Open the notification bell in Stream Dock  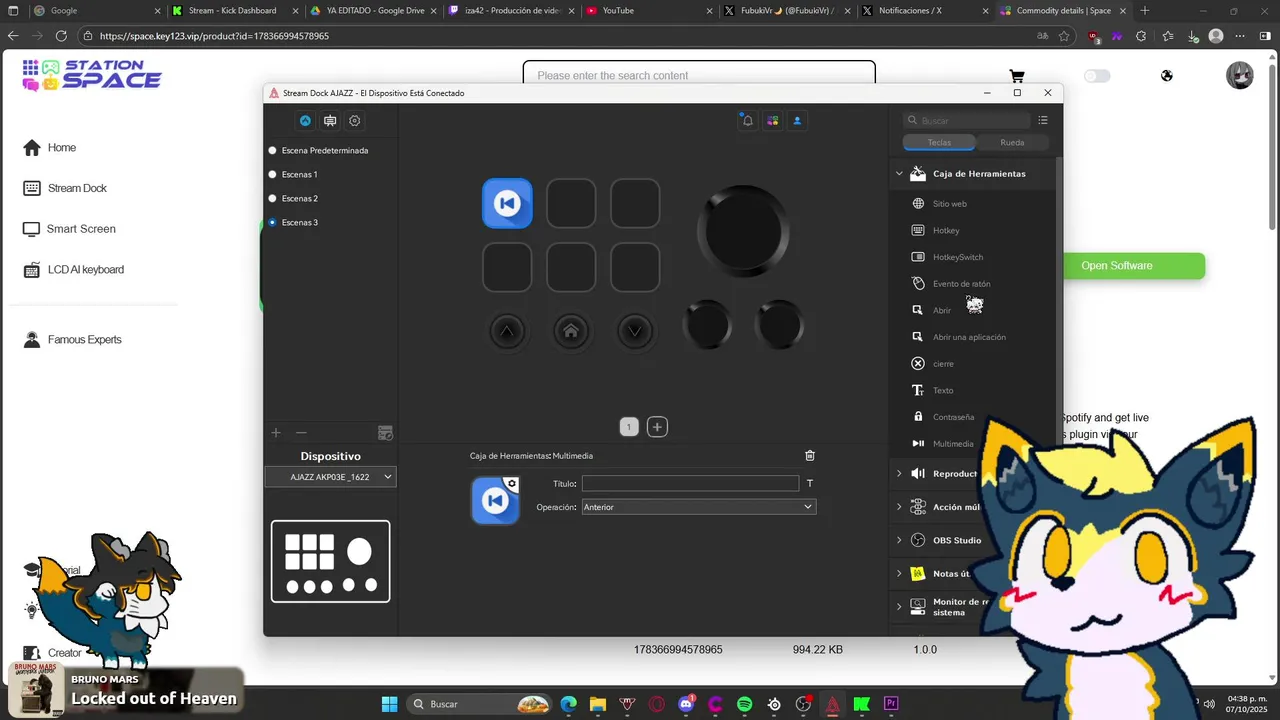tap(747, 121)
